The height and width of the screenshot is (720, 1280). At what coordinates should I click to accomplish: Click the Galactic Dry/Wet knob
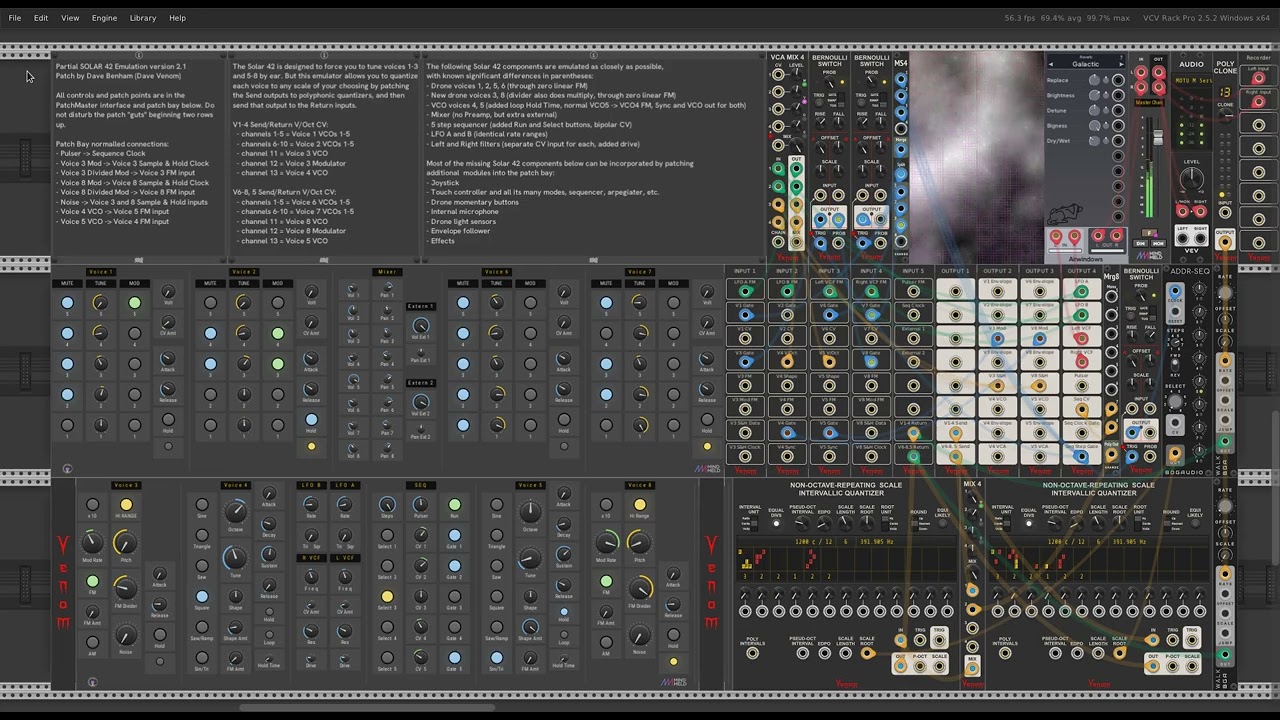click(1095, 140)
